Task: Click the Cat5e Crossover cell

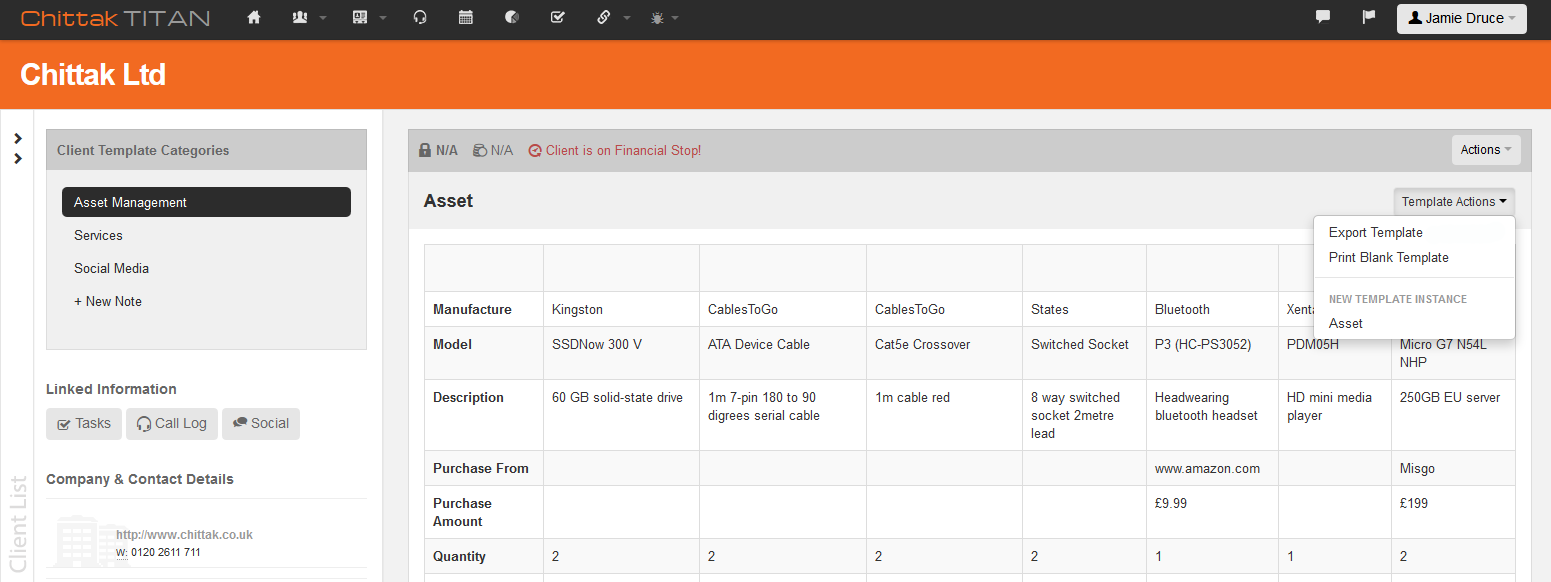Action: tap(944, 353)
